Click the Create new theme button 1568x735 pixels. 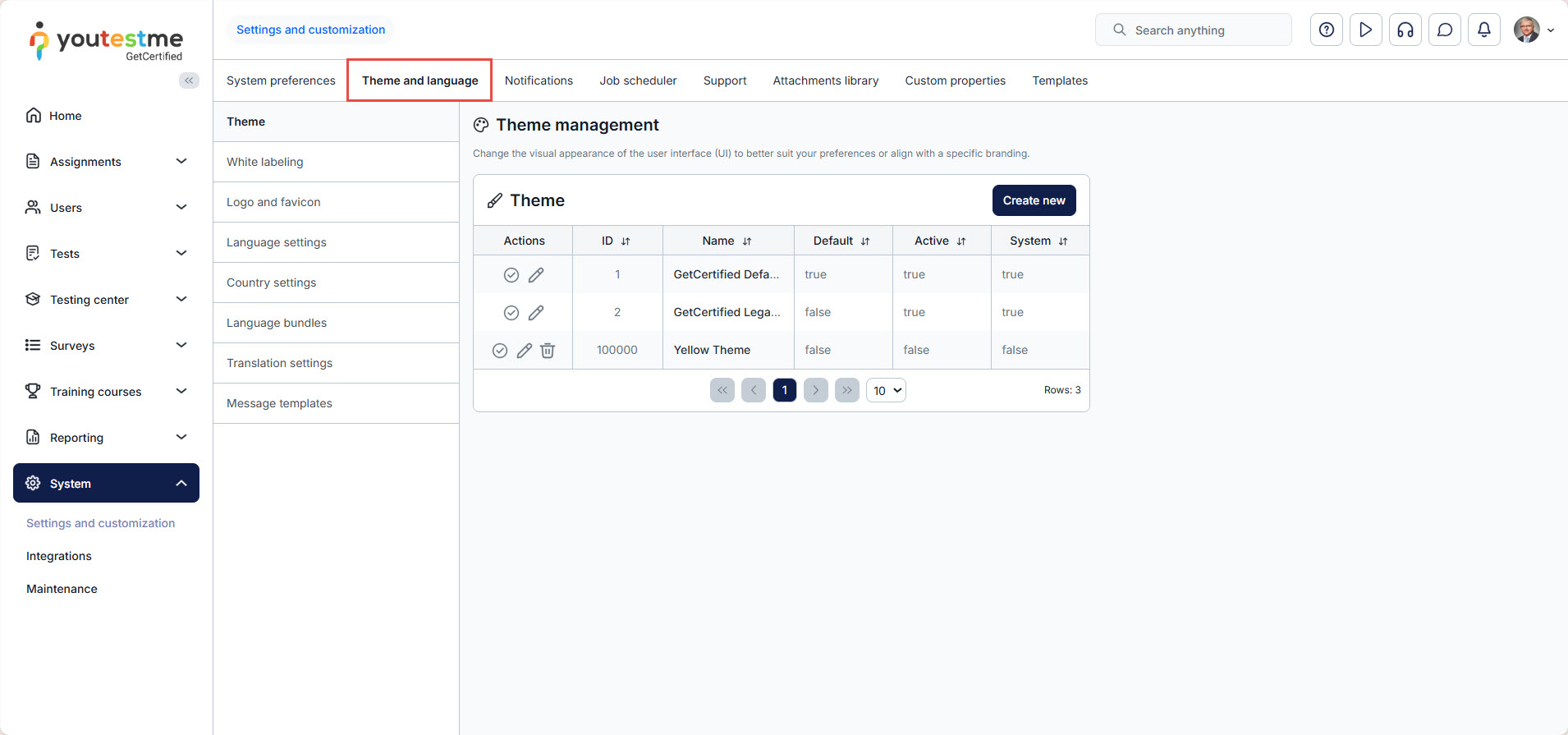1034,200
